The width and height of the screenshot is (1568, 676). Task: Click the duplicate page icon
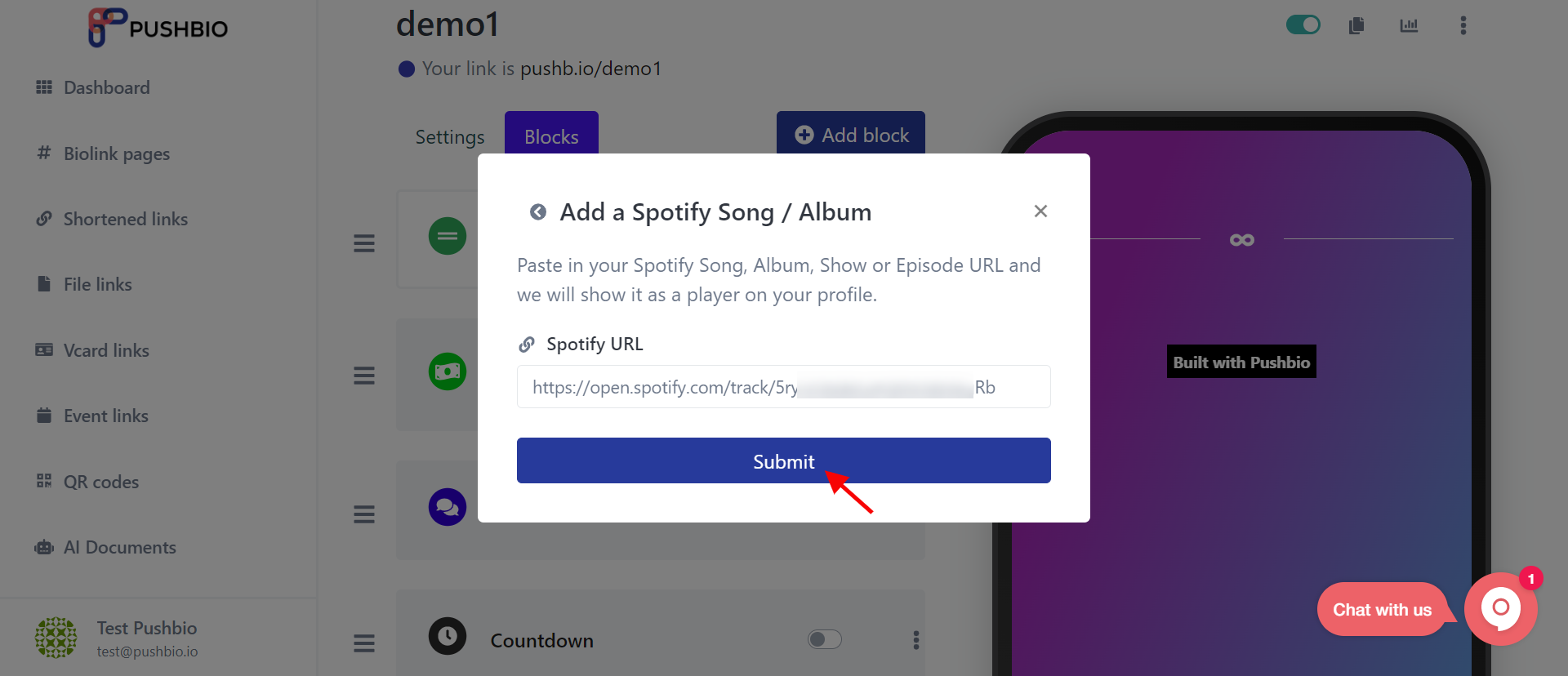click(x=1356, y=25)
